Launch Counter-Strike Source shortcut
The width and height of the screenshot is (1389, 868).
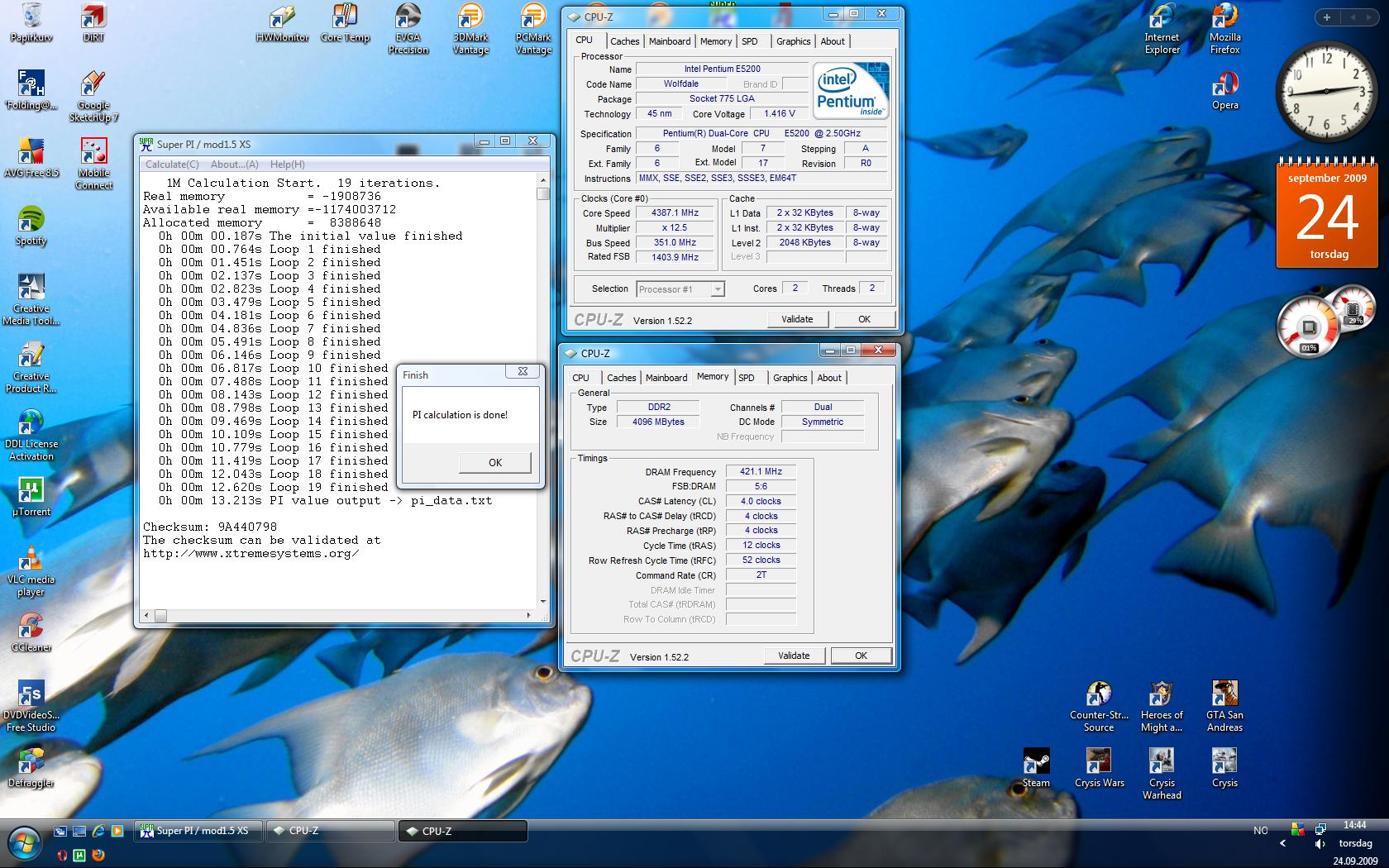point(1099,706)
